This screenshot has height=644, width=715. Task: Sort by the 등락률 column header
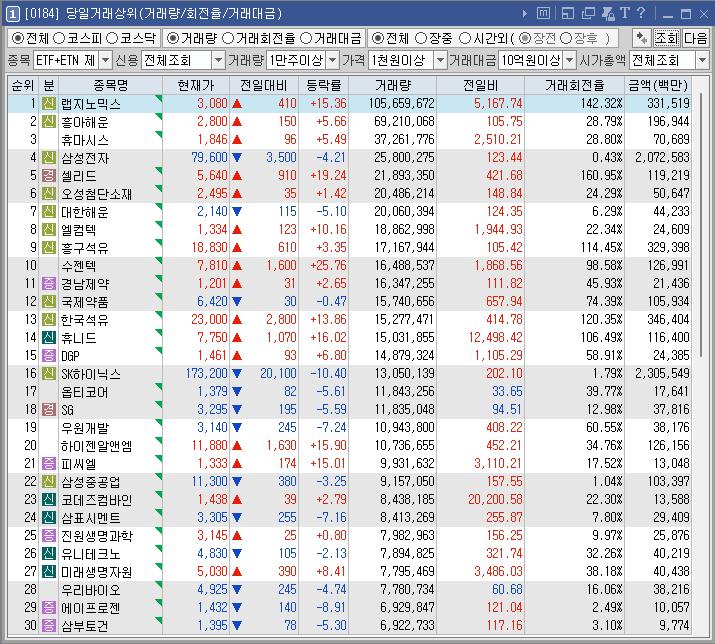point(323,85)
